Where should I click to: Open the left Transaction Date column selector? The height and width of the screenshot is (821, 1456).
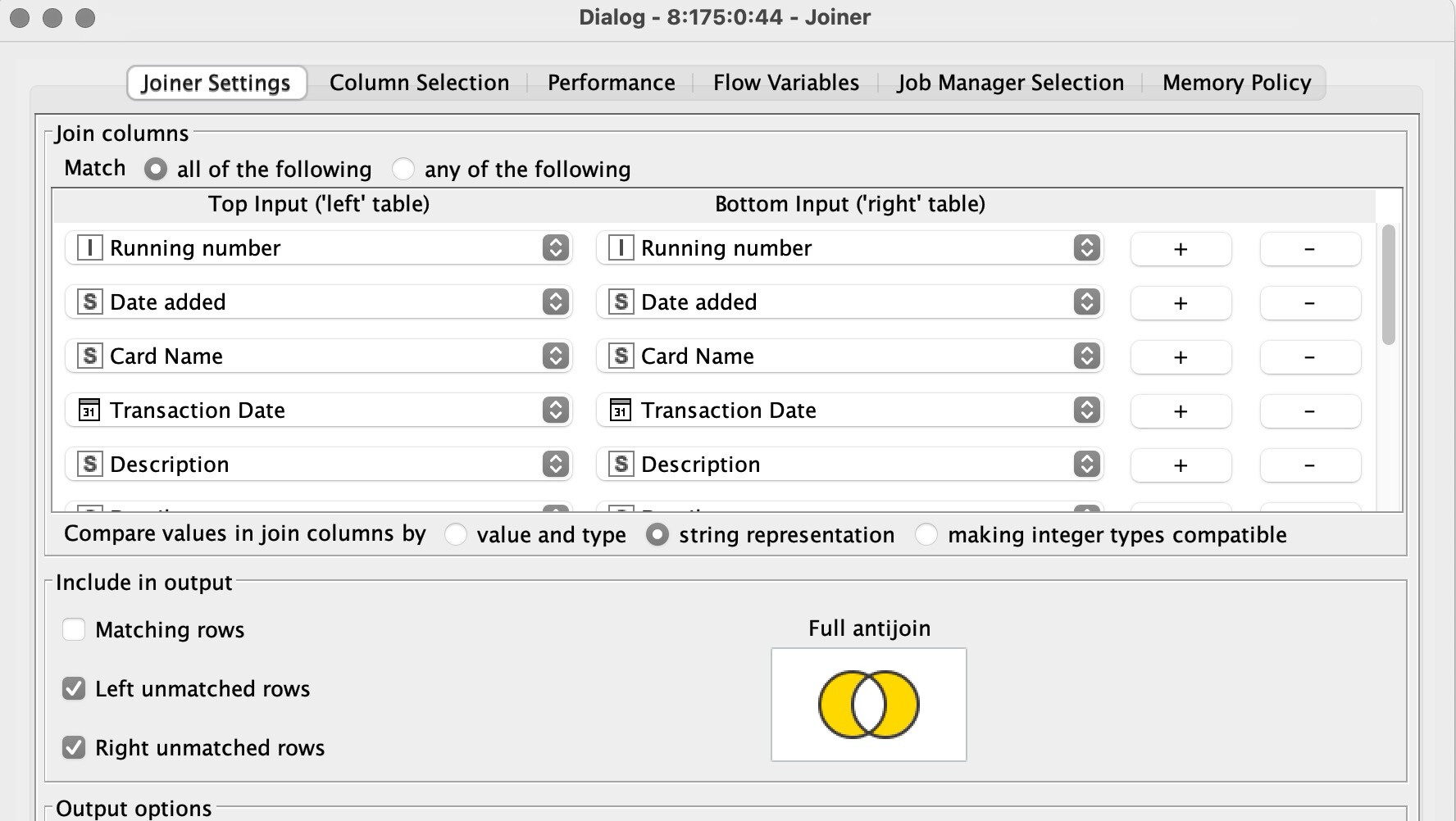coord(557,410)
